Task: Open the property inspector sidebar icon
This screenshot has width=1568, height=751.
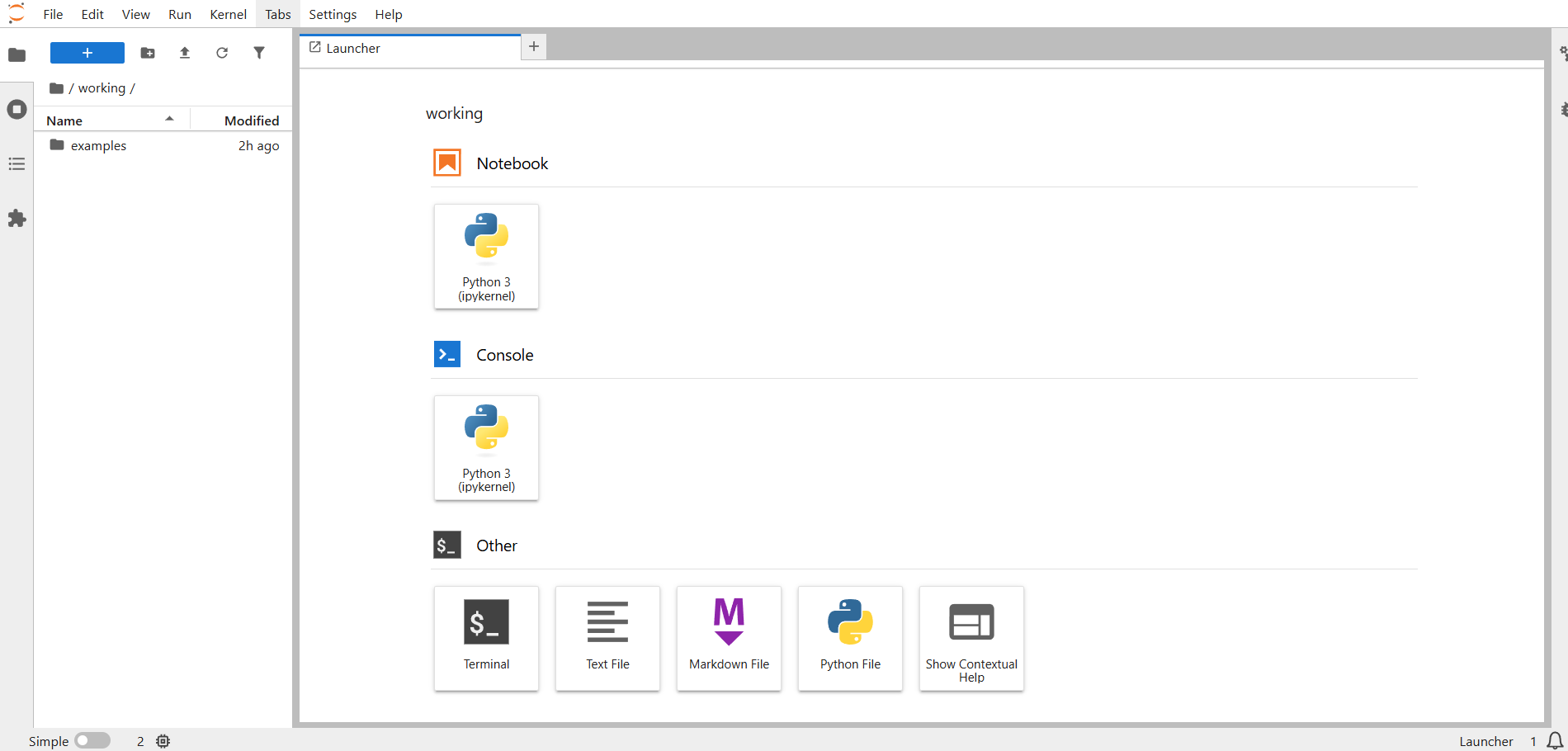Action: [1562, 54]
